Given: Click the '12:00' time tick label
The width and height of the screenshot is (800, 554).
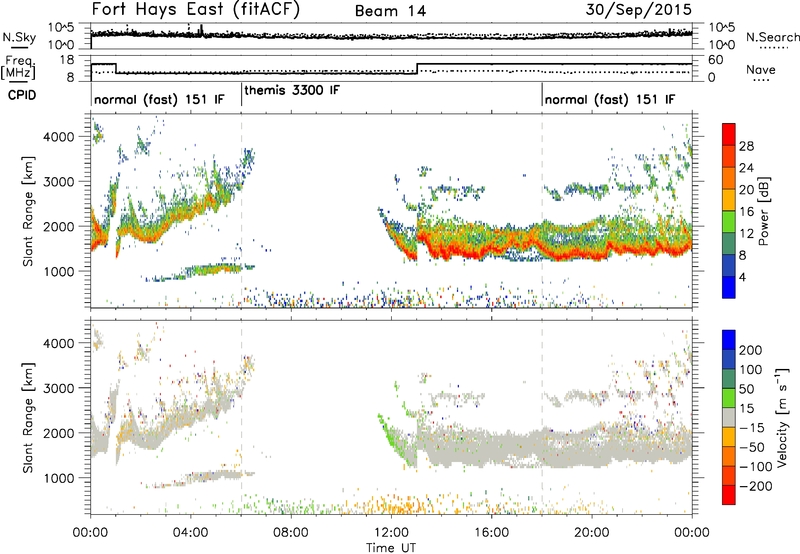Looking at the screenshot, I should pos(391,533).
